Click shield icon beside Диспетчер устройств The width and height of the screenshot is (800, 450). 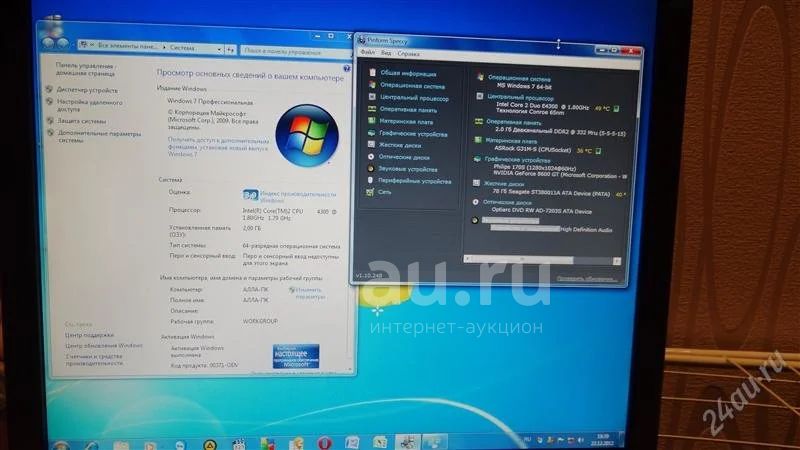point(49,89)
